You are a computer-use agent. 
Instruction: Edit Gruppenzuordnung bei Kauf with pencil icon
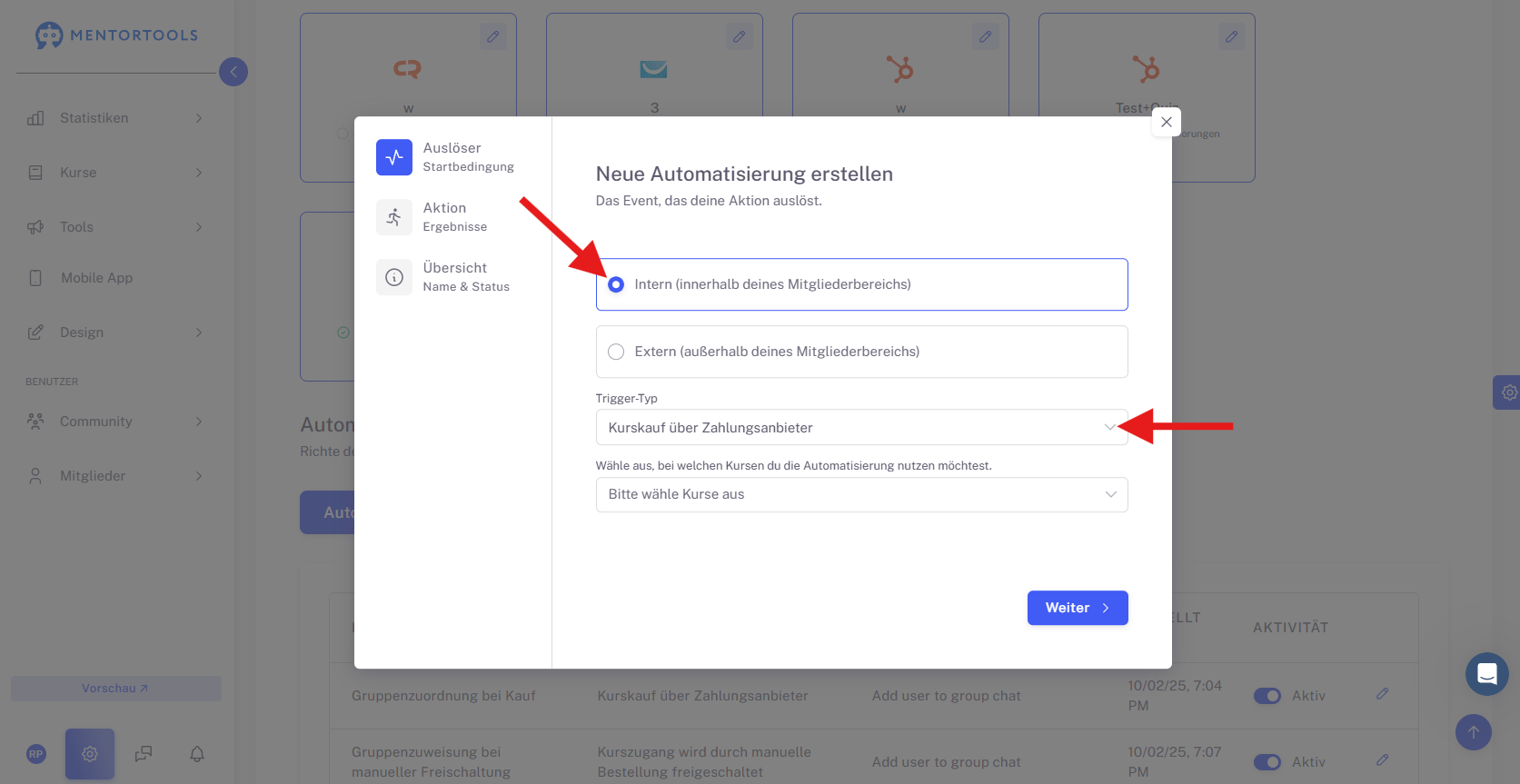(x=1382, y=694)
